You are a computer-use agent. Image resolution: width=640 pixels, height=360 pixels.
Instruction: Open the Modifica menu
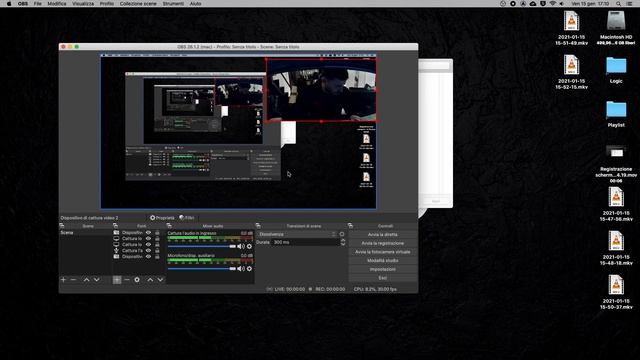(57, 4)
